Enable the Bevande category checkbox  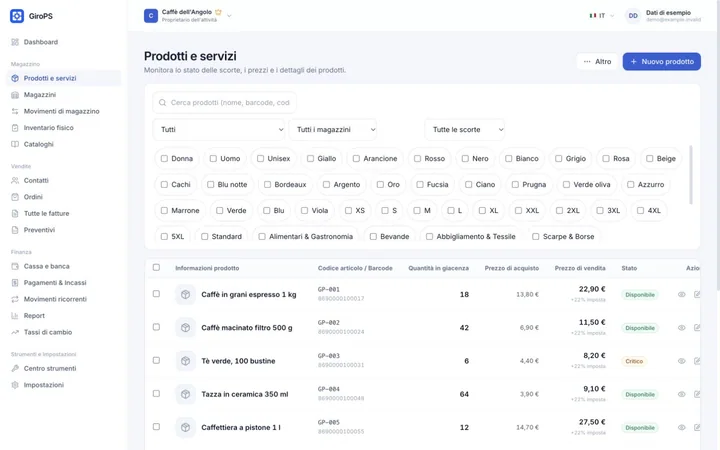[373, 237]
